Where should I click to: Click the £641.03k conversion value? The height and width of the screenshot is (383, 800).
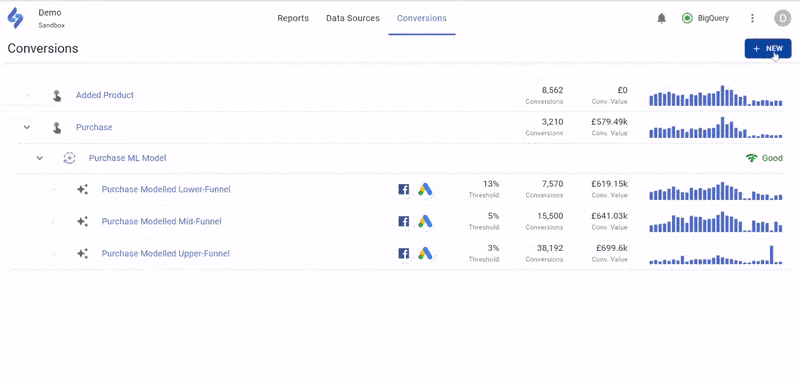(x=610, y=216)
